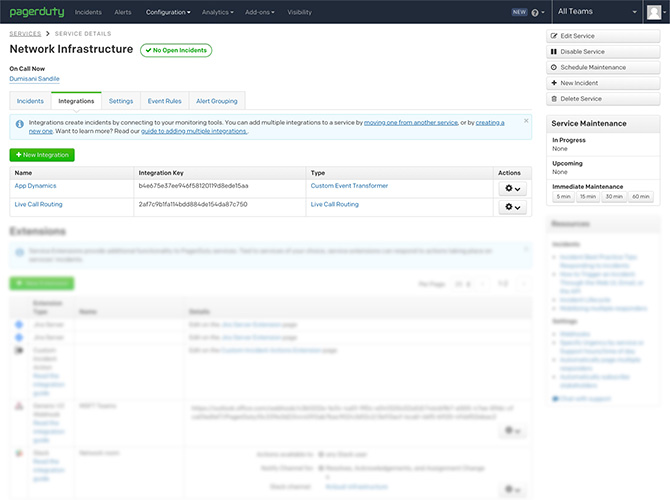Click the Edit Service button
This screenshot has height=500, width=670.
[x=603, y=36]
